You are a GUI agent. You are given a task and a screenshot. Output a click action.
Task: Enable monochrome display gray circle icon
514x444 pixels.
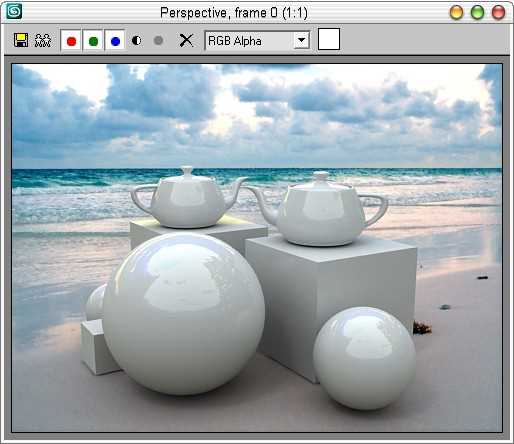point(158,41)
